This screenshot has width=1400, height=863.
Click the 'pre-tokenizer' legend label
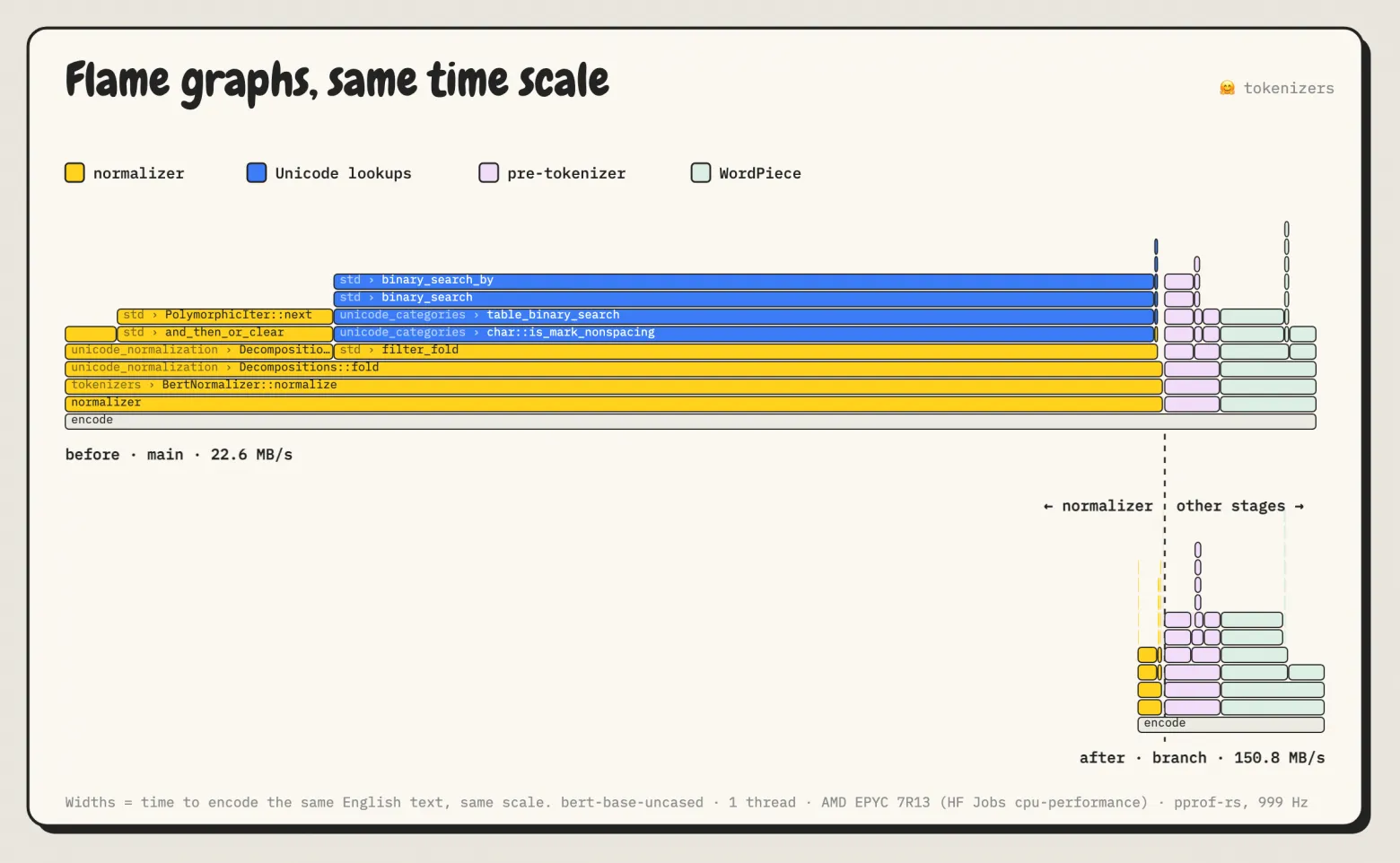click(566, 173)
